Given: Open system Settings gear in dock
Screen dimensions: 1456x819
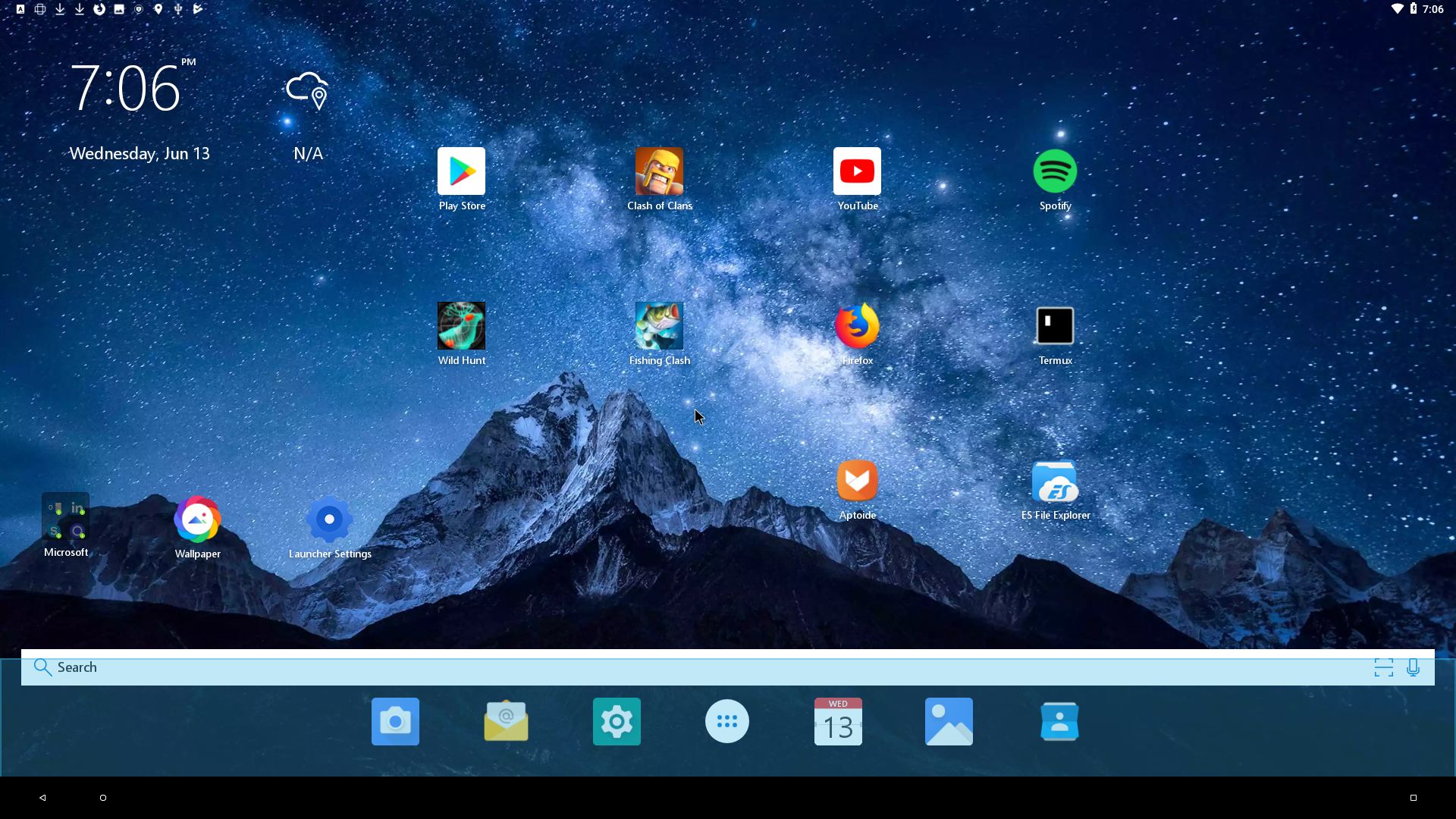Looking at the screenshot, I should click(x=617, y=721).
